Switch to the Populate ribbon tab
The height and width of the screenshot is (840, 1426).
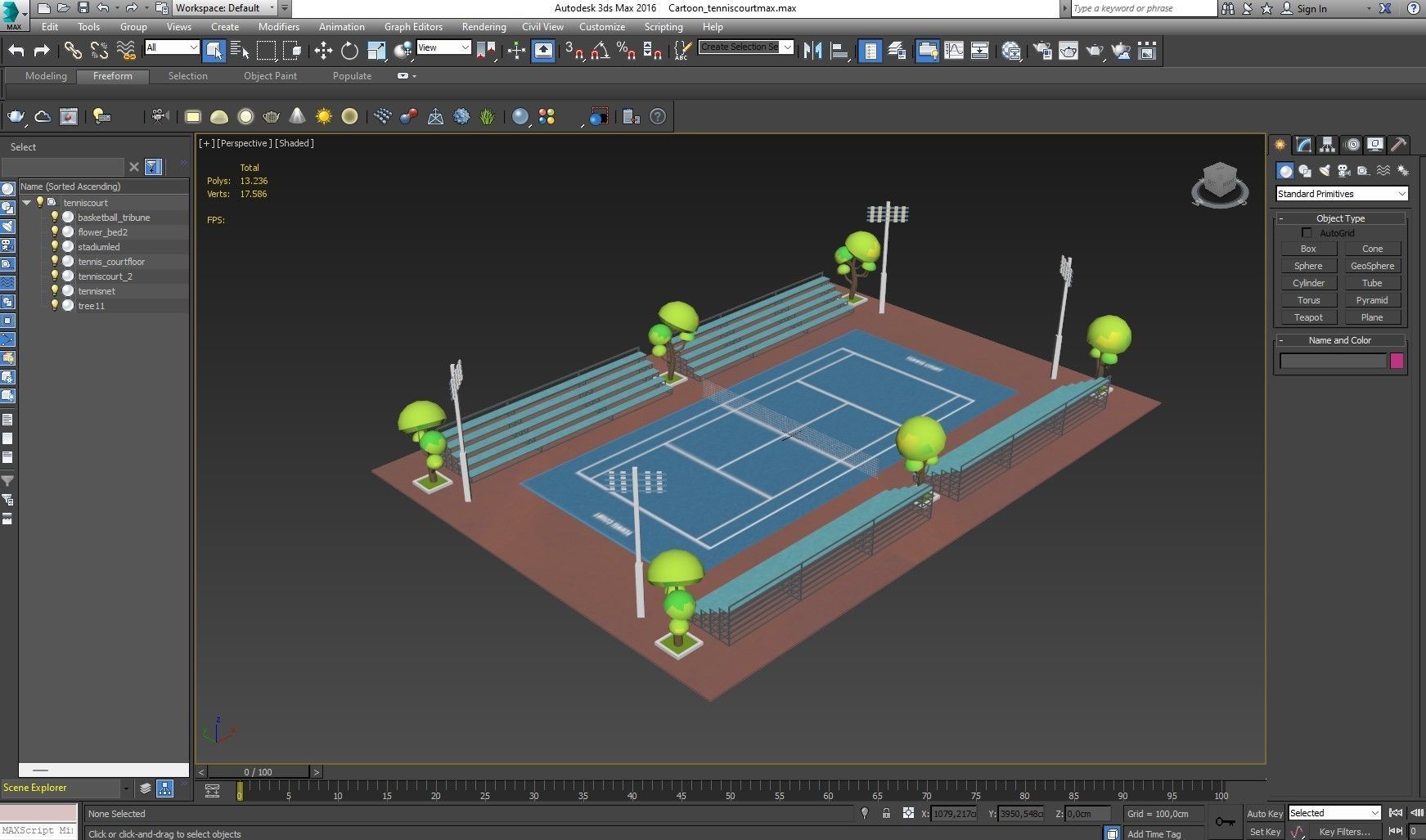(x=352, y=76)
